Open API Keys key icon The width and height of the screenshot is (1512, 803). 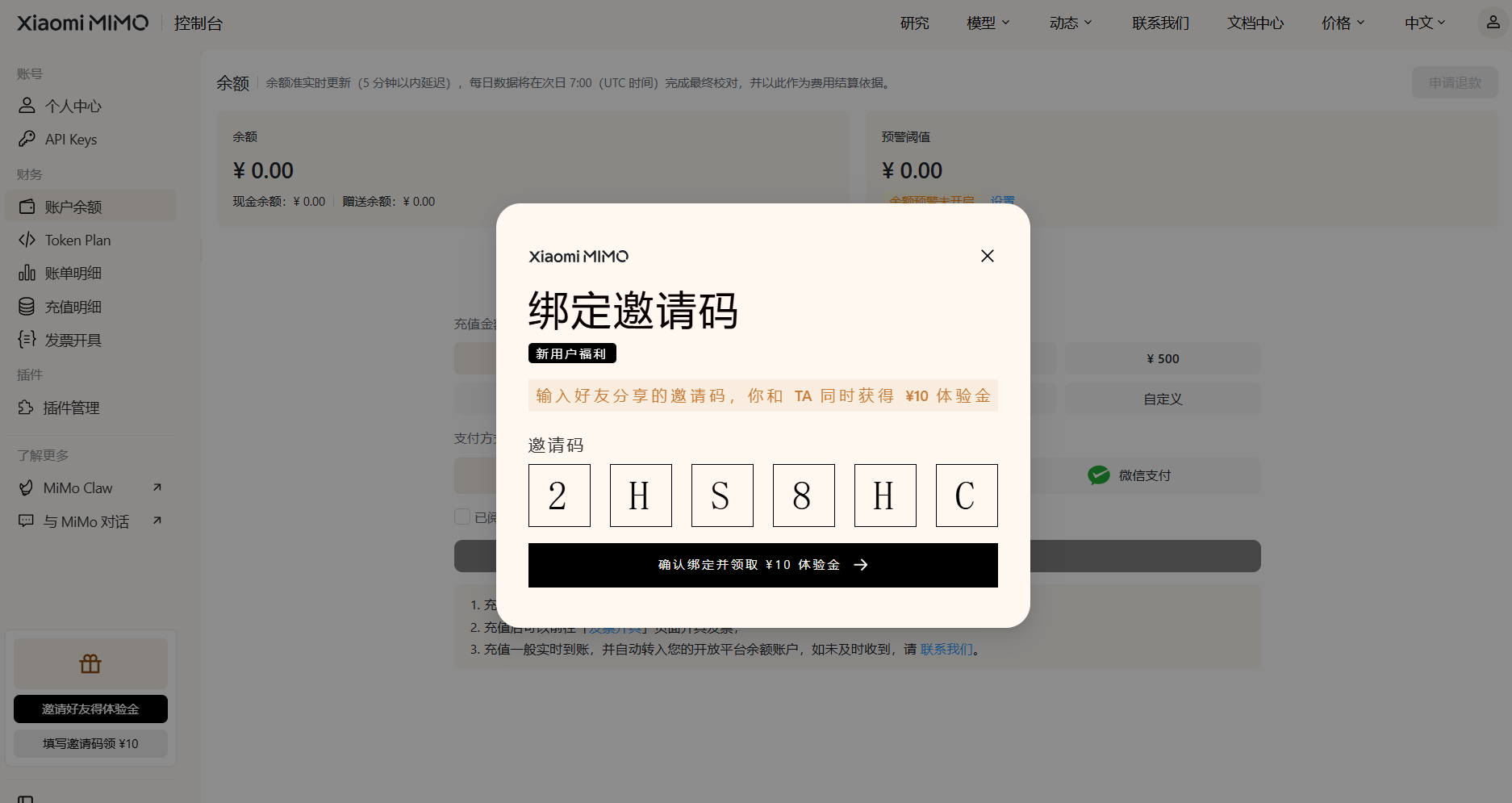point(27,139)
